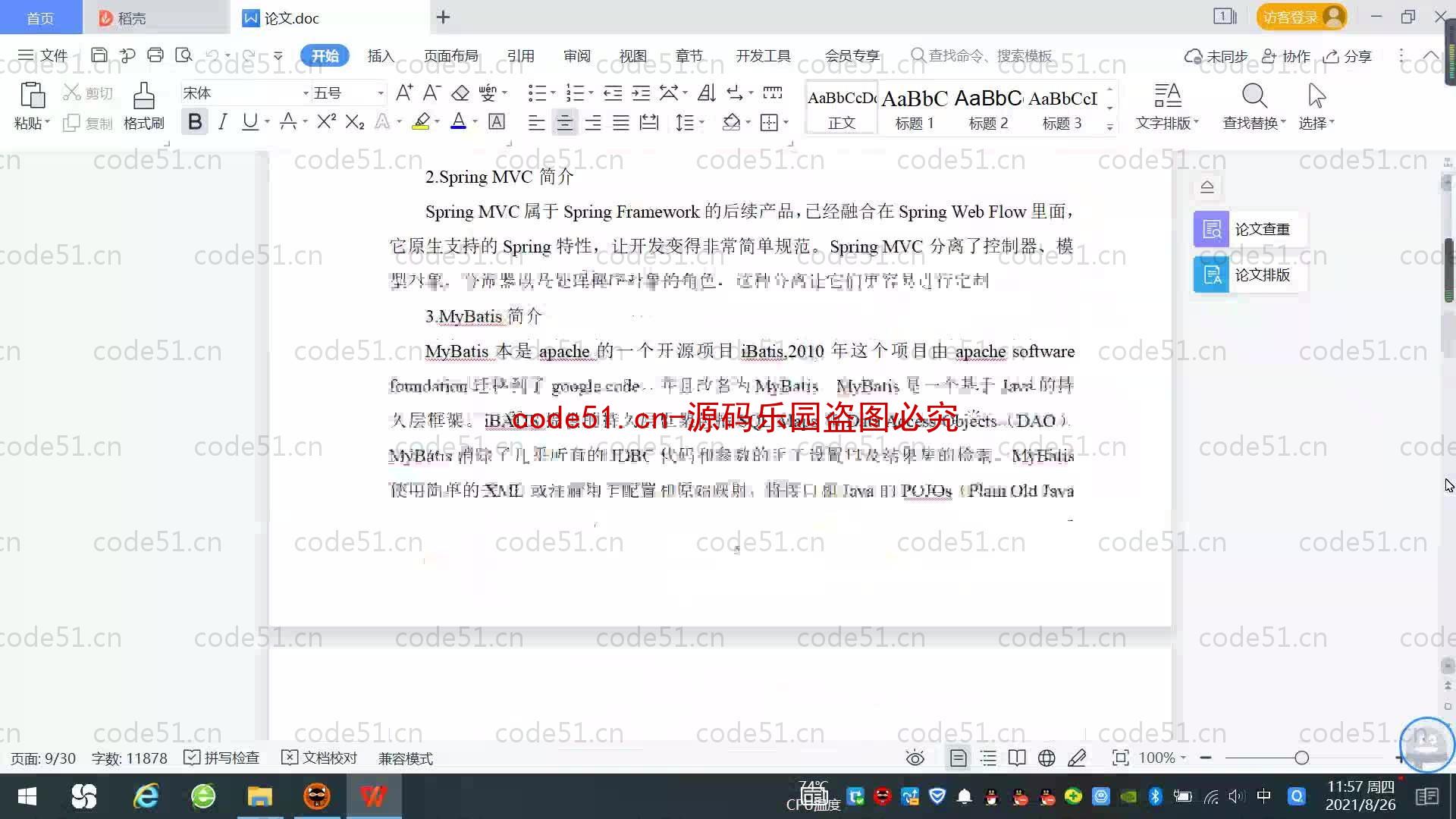
Task: Open Internet Explorer from taskbar
Action: (x=146, y=796)
